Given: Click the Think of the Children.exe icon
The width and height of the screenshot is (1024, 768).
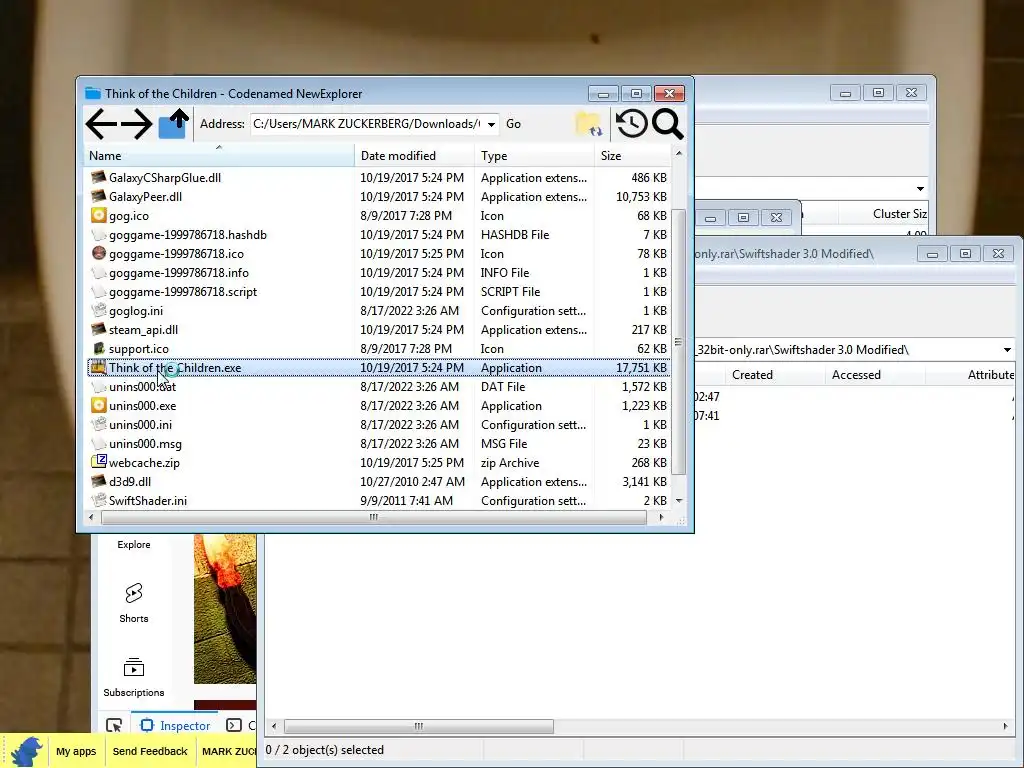Looking at the screenshot, I should click(x=99, y=367).
